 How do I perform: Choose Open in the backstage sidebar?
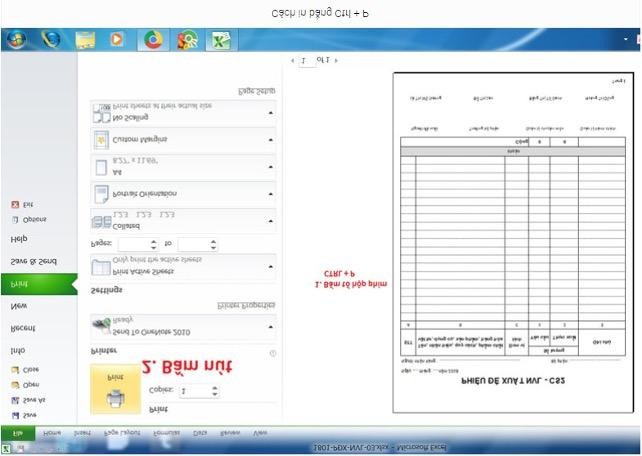click(x=25, y=385)
